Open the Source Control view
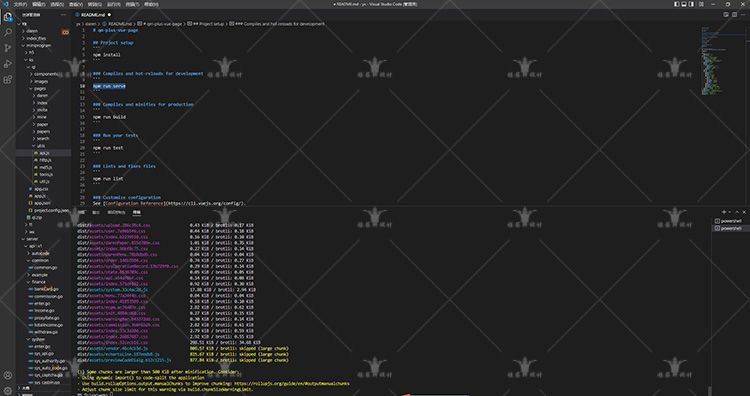750x396 pixels. pos(8,48)
